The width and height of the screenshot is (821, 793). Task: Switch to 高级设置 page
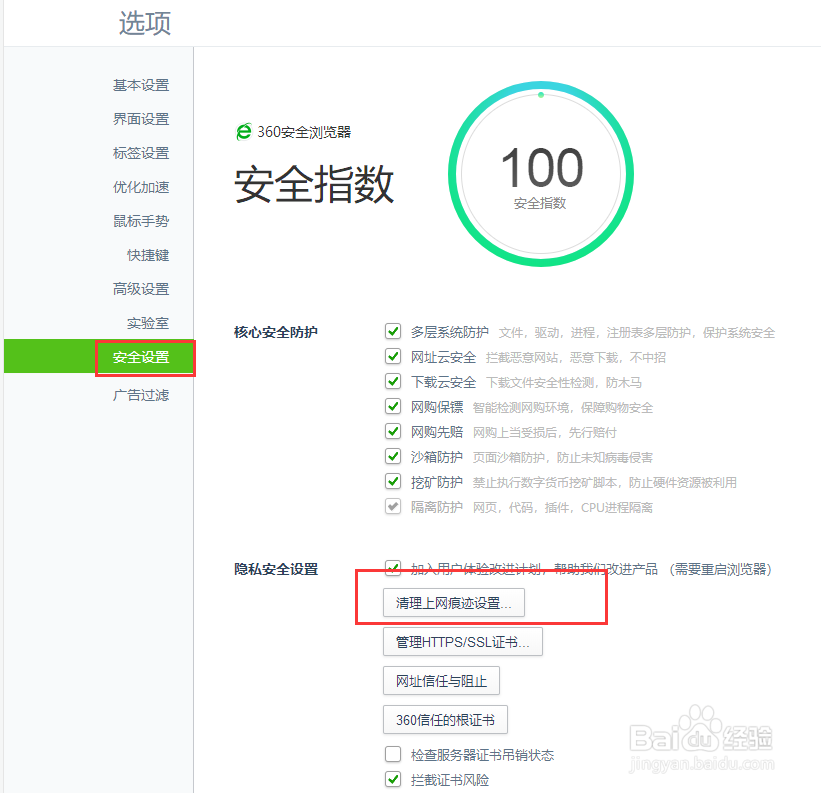click(141, 289)
